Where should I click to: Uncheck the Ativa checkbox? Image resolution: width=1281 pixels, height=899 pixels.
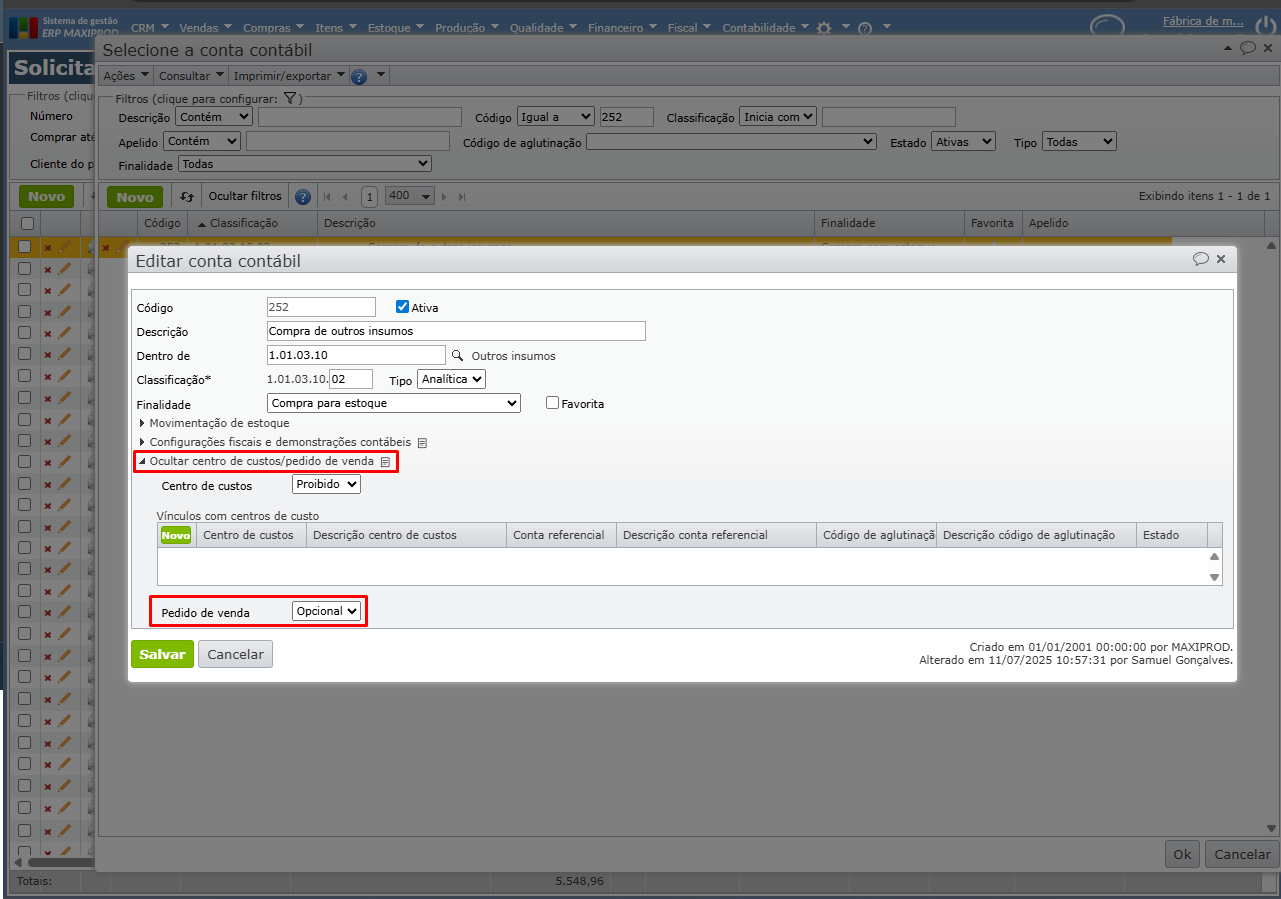click(x=403, y=307)
